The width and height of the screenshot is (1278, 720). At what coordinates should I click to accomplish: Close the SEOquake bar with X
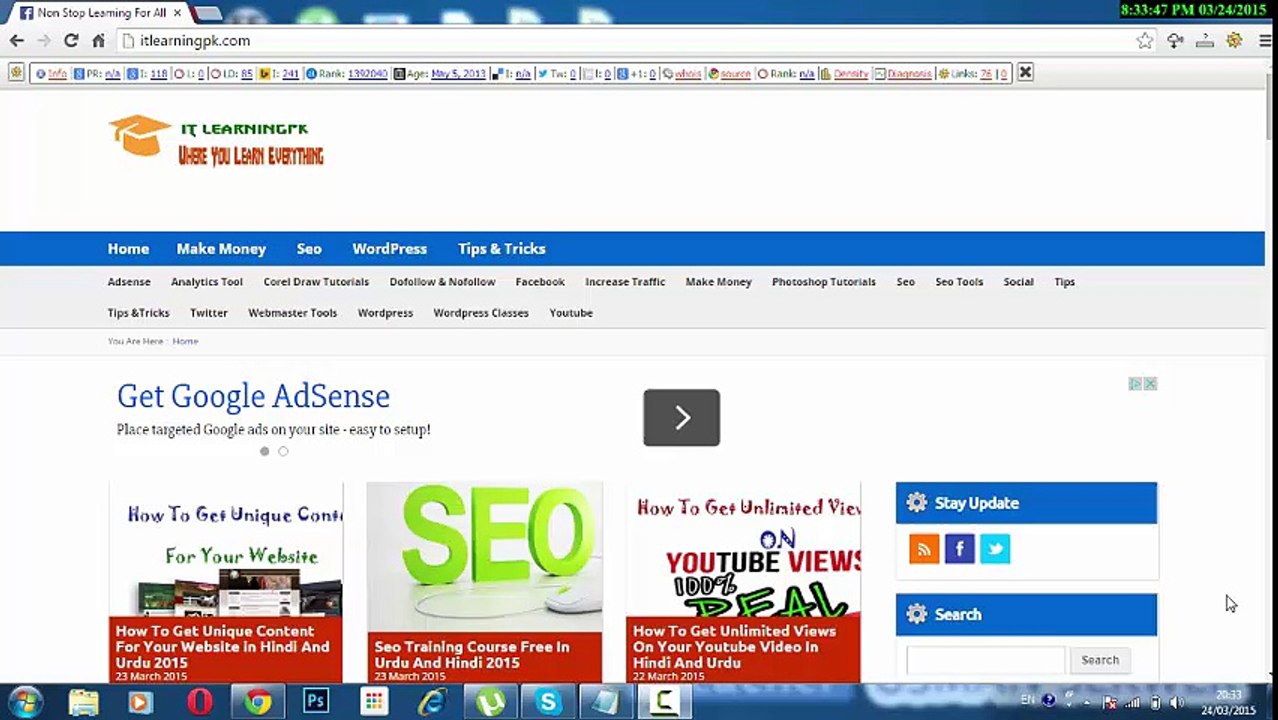pyautogui.click(x=1025, y=73)
